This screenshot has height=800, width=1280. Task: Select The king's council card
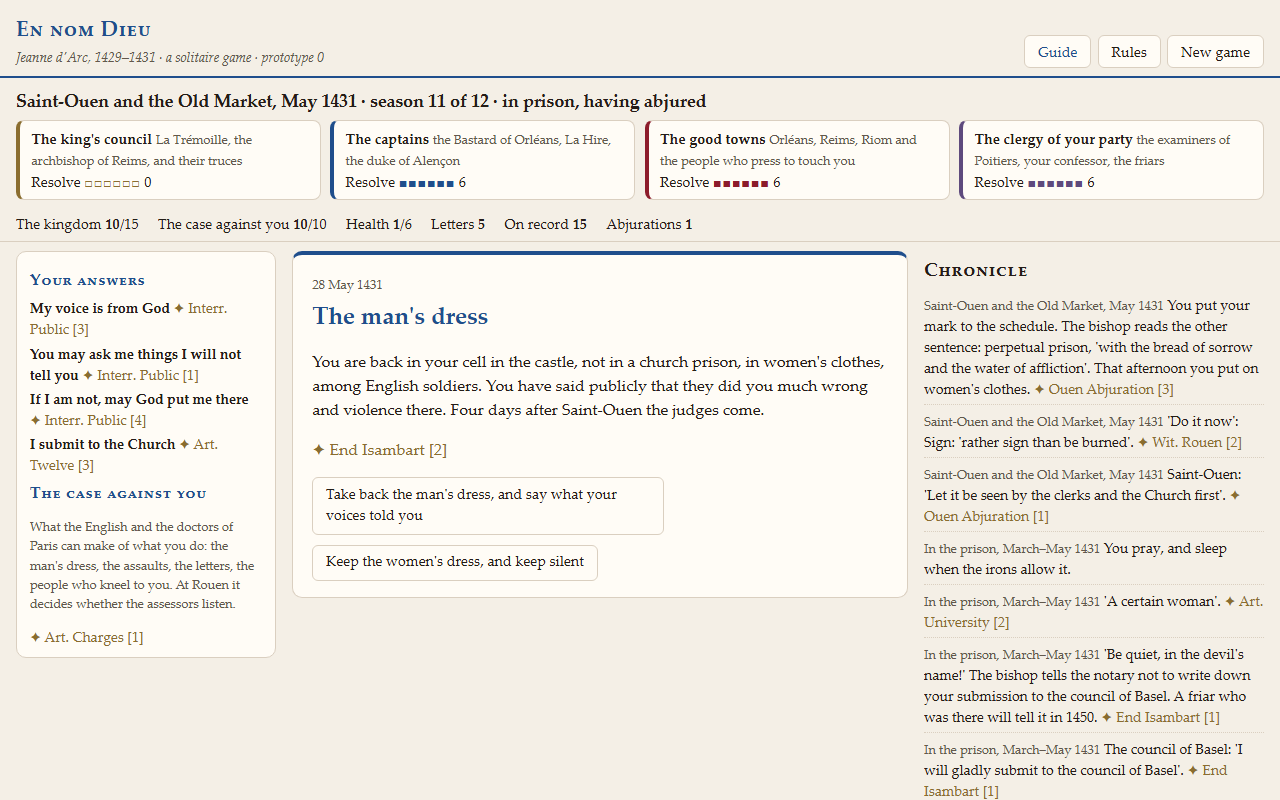point(168,161)
